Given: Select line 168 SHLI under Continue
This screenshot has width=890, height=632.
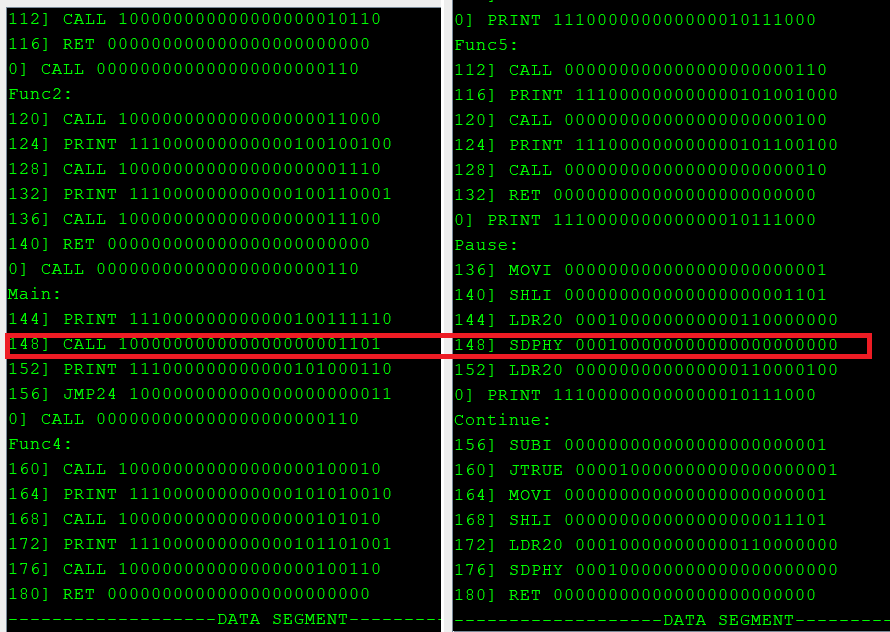Looking at the screenshot, I should pyautogui.click(x=640, y=520).
